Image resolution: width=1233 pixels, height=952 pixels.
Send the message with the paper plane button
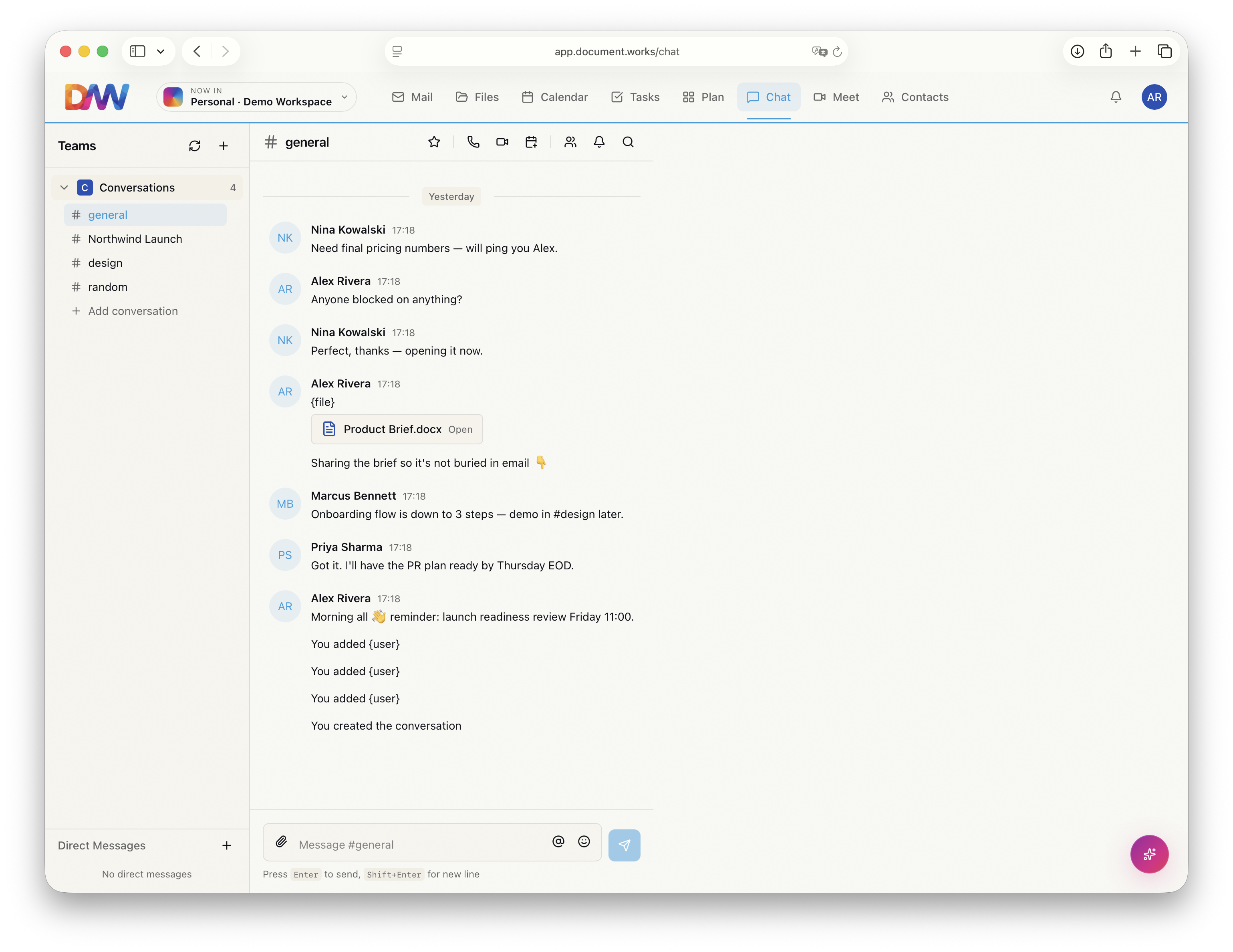point(624,845)
